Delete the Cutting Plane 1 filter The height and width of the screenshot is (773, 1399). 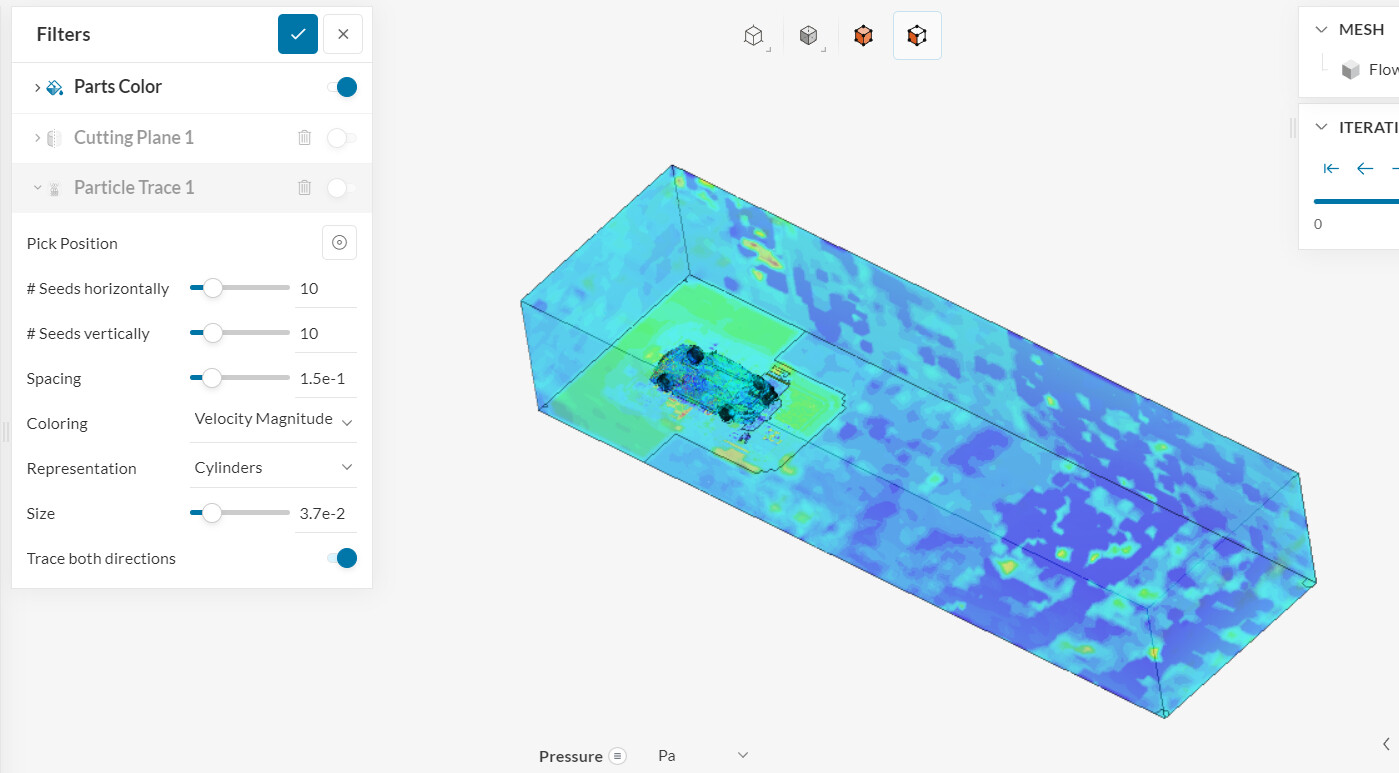[x=305, y=137]
